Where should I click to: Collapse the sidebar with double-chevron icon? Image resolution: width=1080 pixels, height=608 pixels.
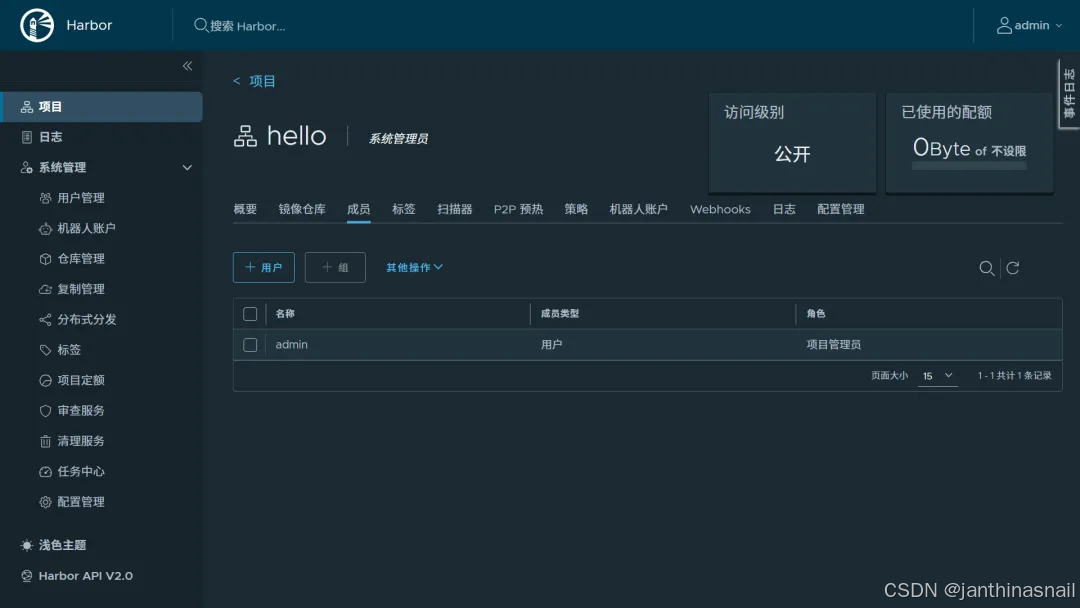[187, 66]
